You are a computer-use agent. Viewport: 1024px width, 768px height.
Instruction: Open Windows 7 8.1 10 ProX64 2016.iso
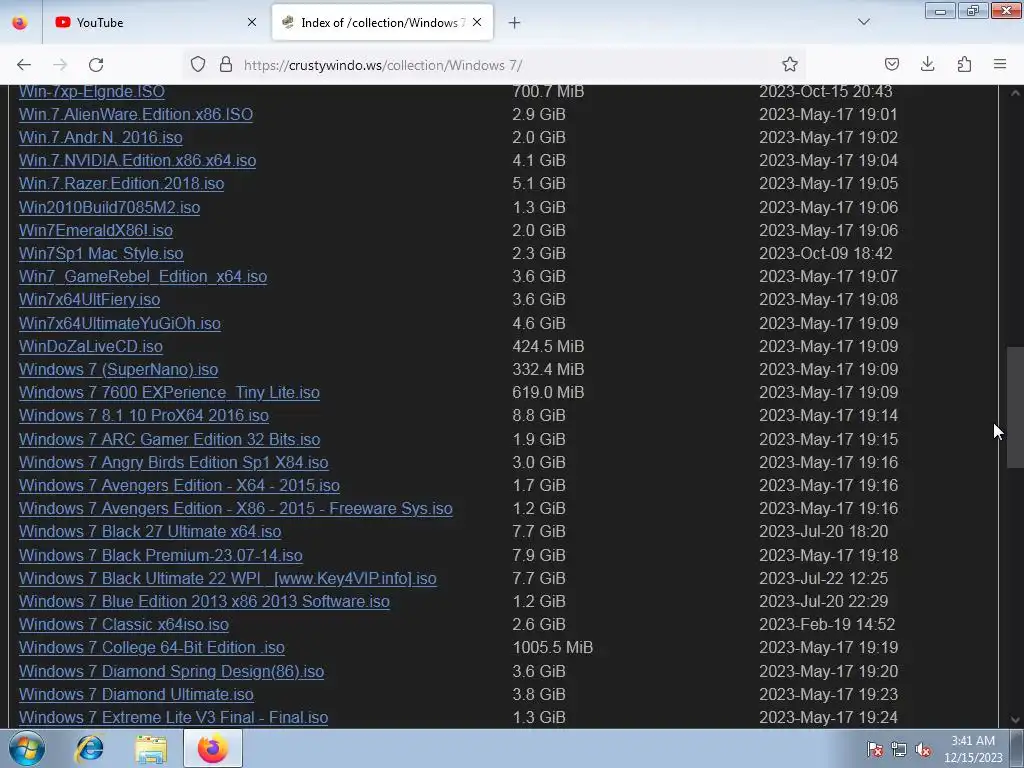(x=144, y=416)
